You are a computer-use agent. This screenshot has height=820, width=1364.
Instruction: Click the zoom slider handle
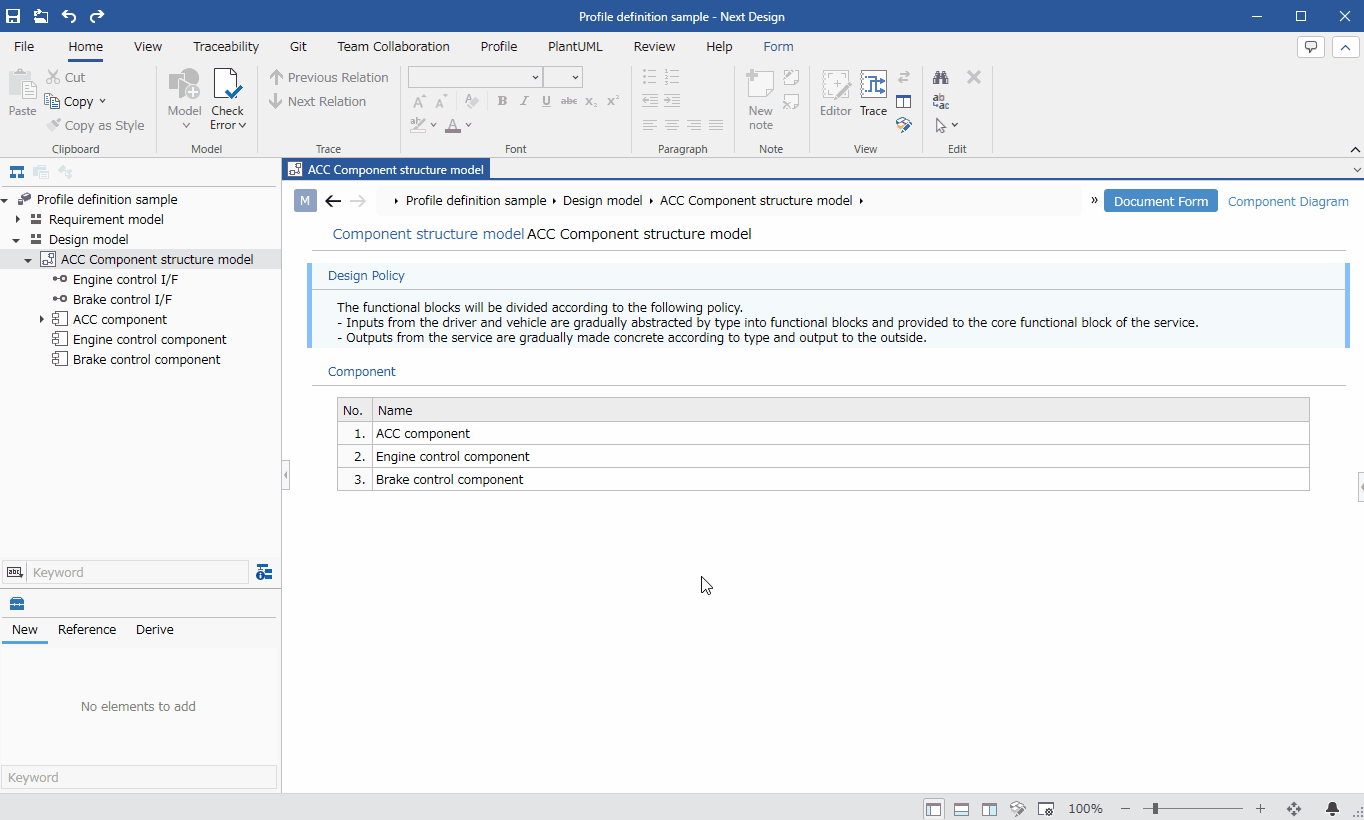coord(1155,808)
